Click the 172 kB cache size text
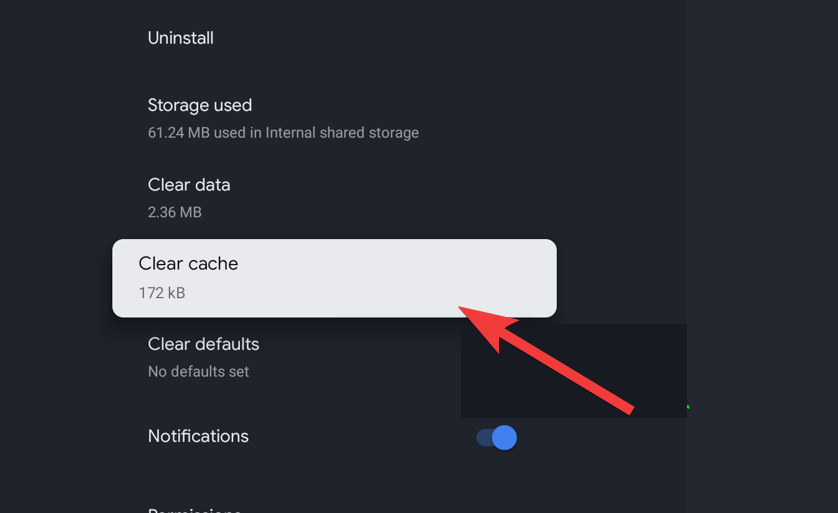The width and height of the screenshot is (838, 513). [162, 293]
